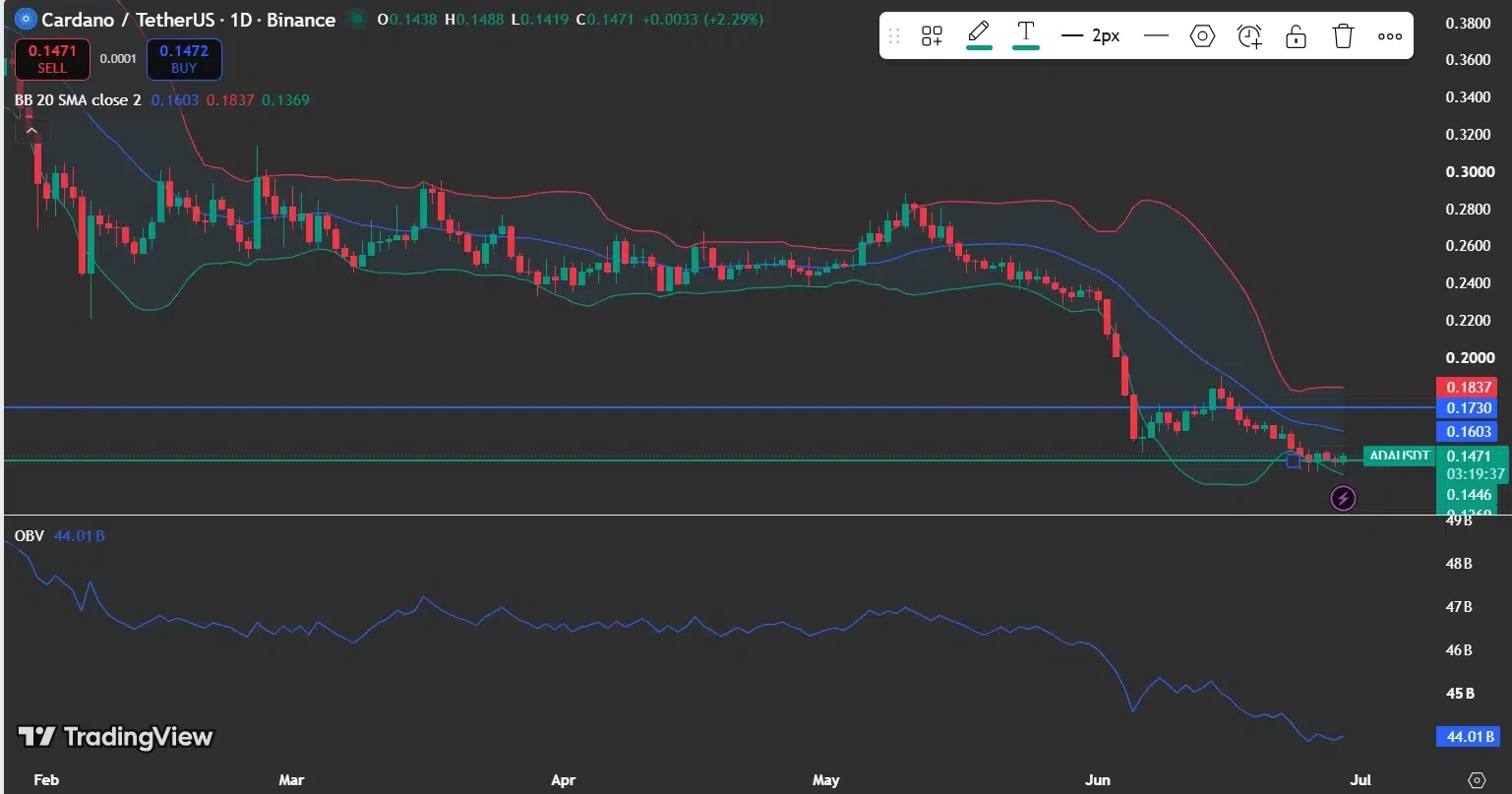Image resolution: width=1512 pixels, height=794 pixels.
Task: Open the text color T picker
Action: point(1026,34)
